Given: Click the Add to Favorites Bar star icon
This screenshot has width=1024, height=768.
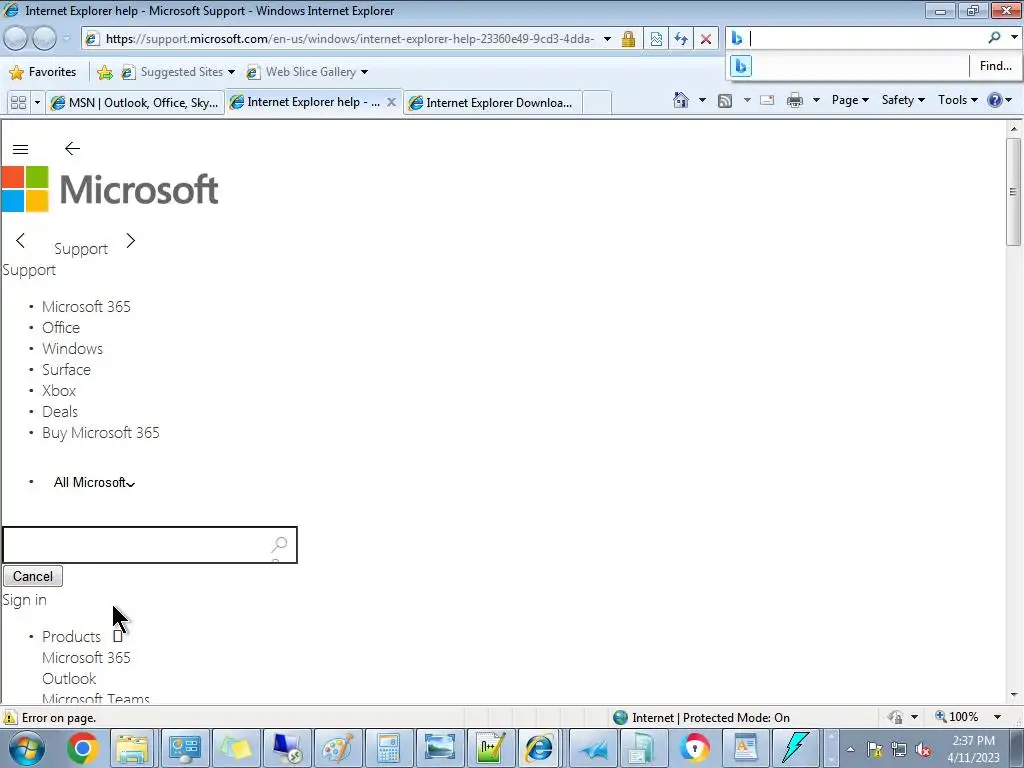Looking at the screenshot, I should click(x=104, y=72).
